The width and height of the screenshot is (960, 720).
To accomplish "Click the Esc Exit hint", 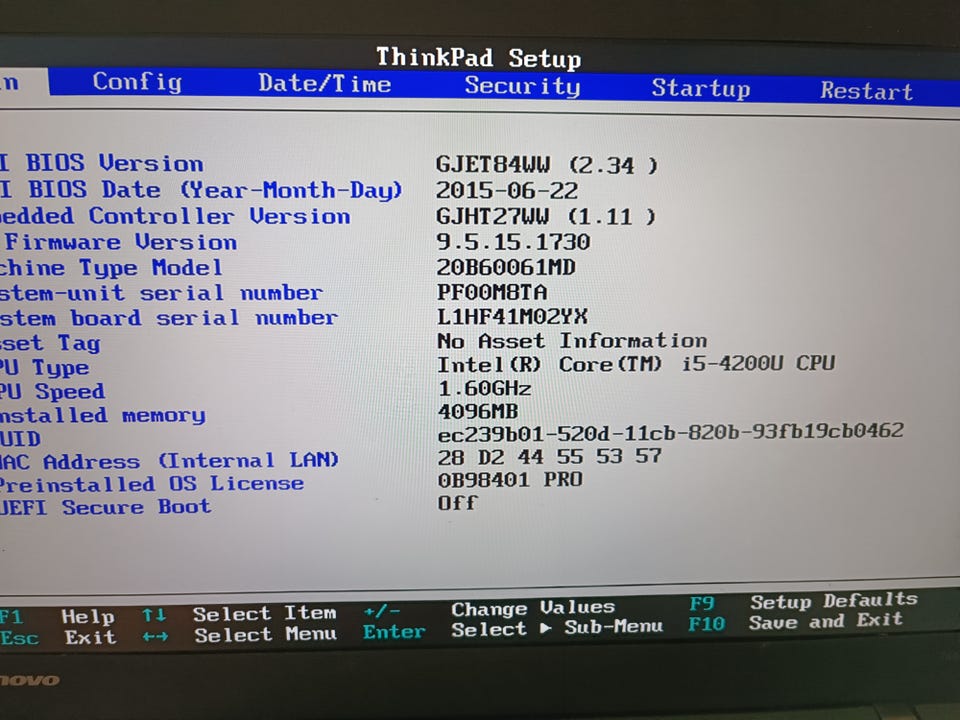I will point(58,637).
